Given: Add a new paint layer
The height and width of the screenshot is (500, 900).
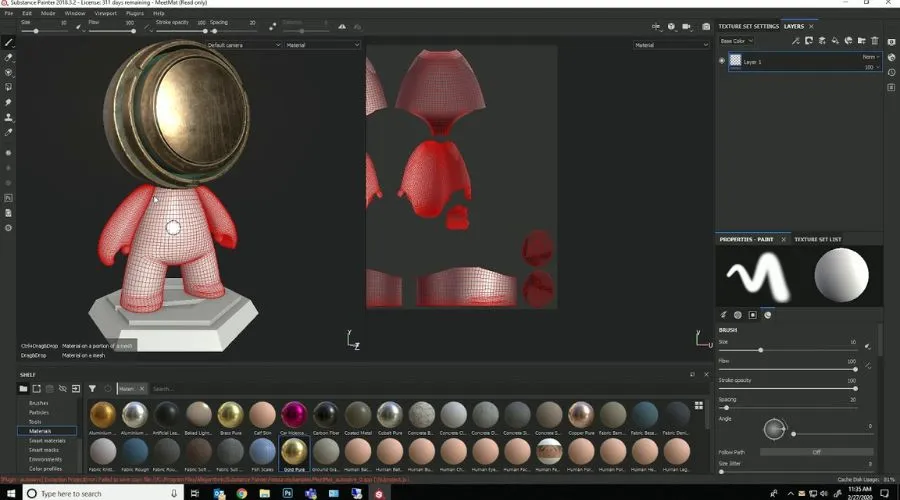Looking at the screenshot, I should click(x=822, y=41).
